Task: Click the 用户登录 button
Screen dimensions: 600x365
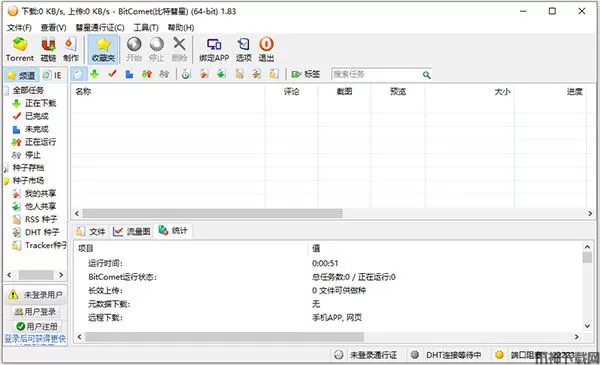Action: click(x=35, y=312)
